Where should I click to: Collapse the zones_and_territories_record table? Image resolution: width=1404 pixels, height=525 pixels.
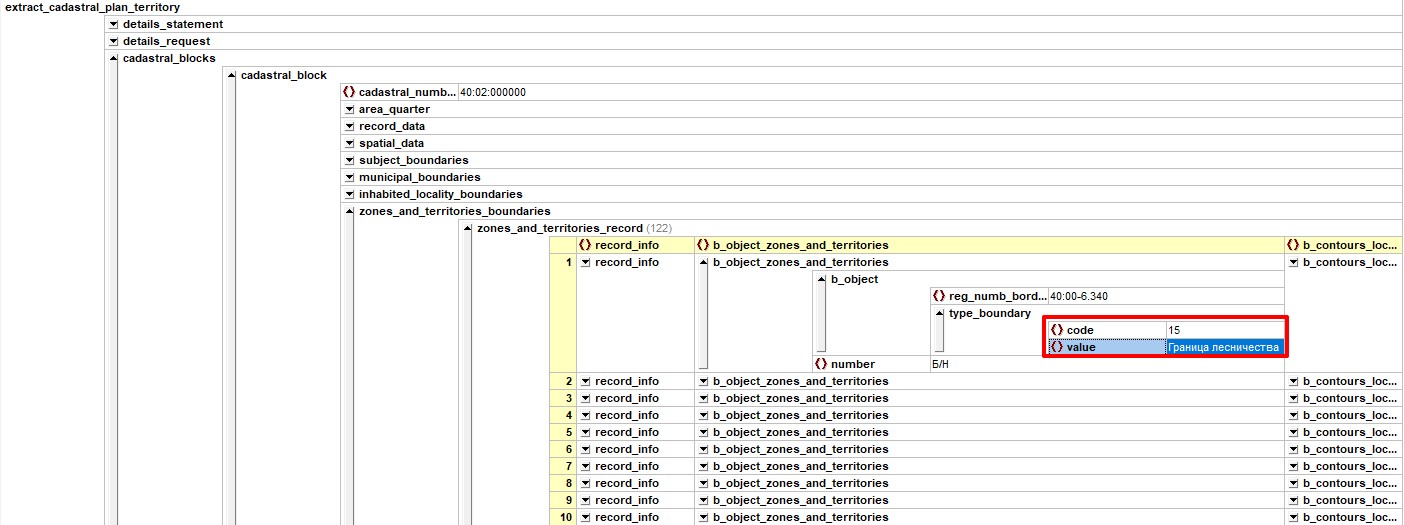[x=467, y=228]
